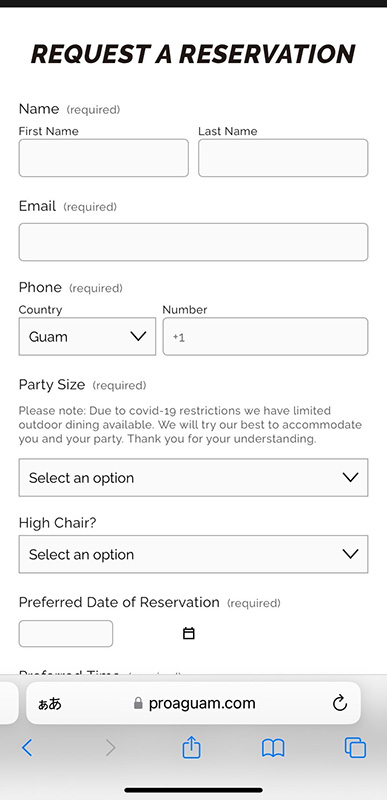Viewport: 387px width, 800px height.
Task: Open the Country dropdown showing Guam
Action: 87,336
